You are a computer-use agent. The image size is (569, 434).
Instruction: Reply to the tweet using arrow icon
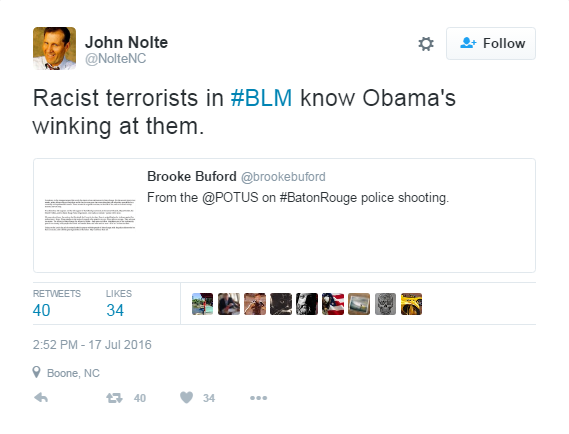[x=41, y=398]
